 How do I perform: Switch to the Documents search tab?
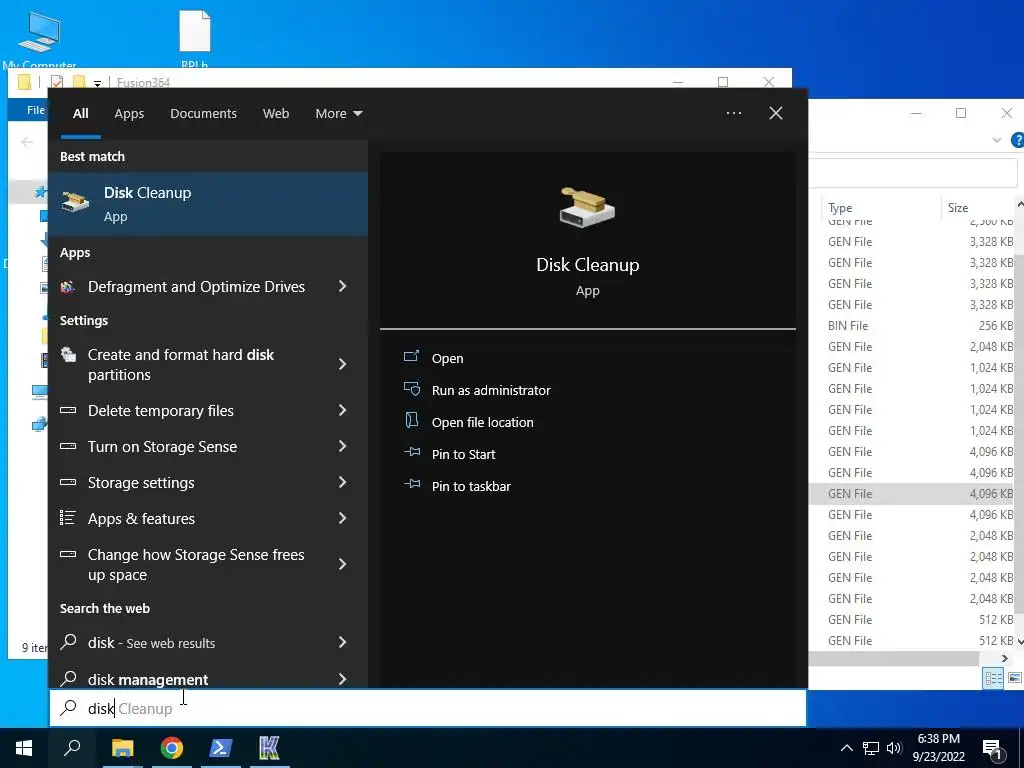(x=203, y=114)
